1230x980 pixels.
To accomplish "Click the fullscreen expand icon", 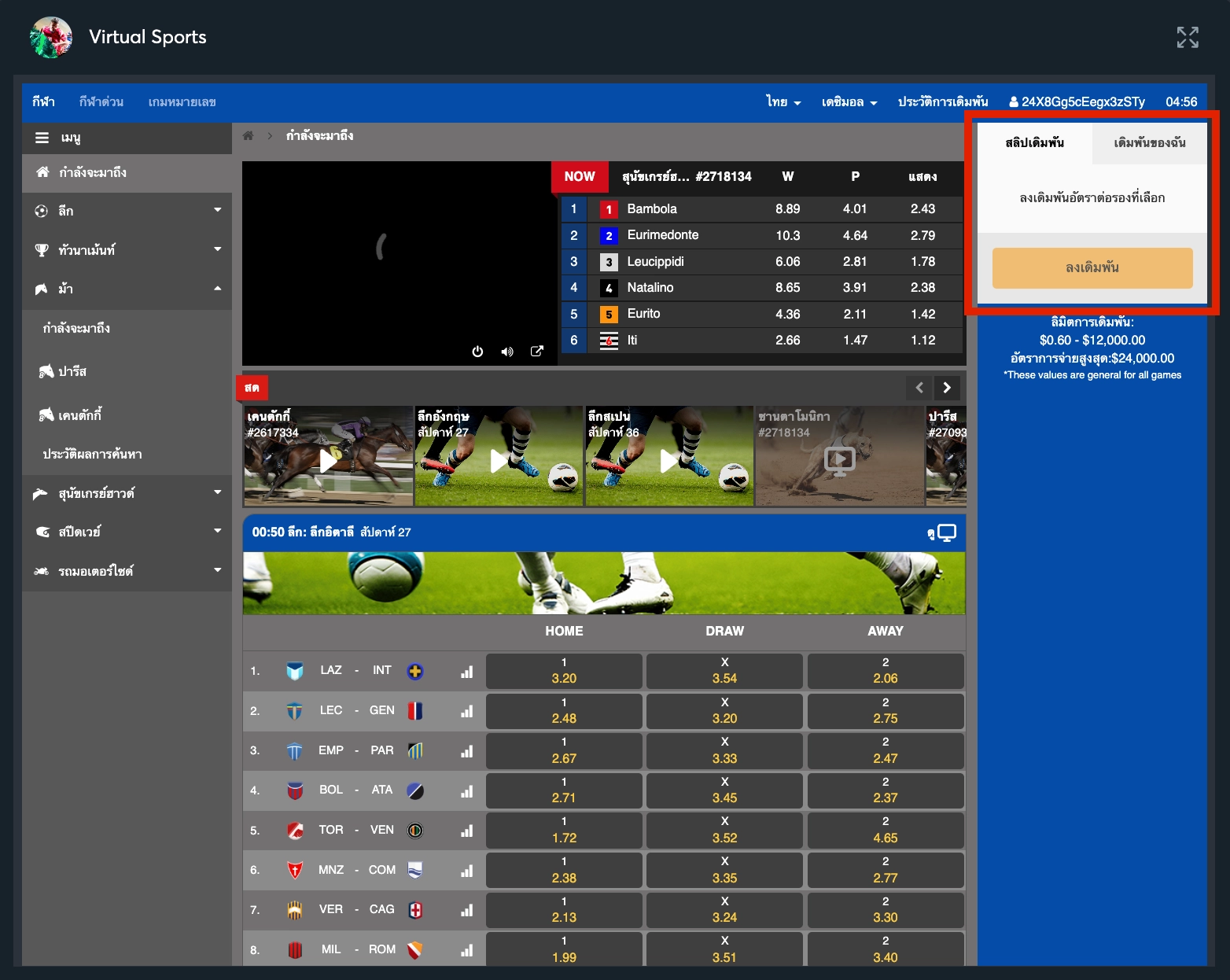I will coord(1187,37).
